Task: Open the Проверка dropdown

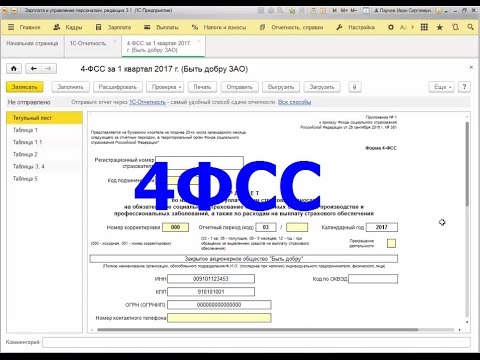Action: point(165,87)
